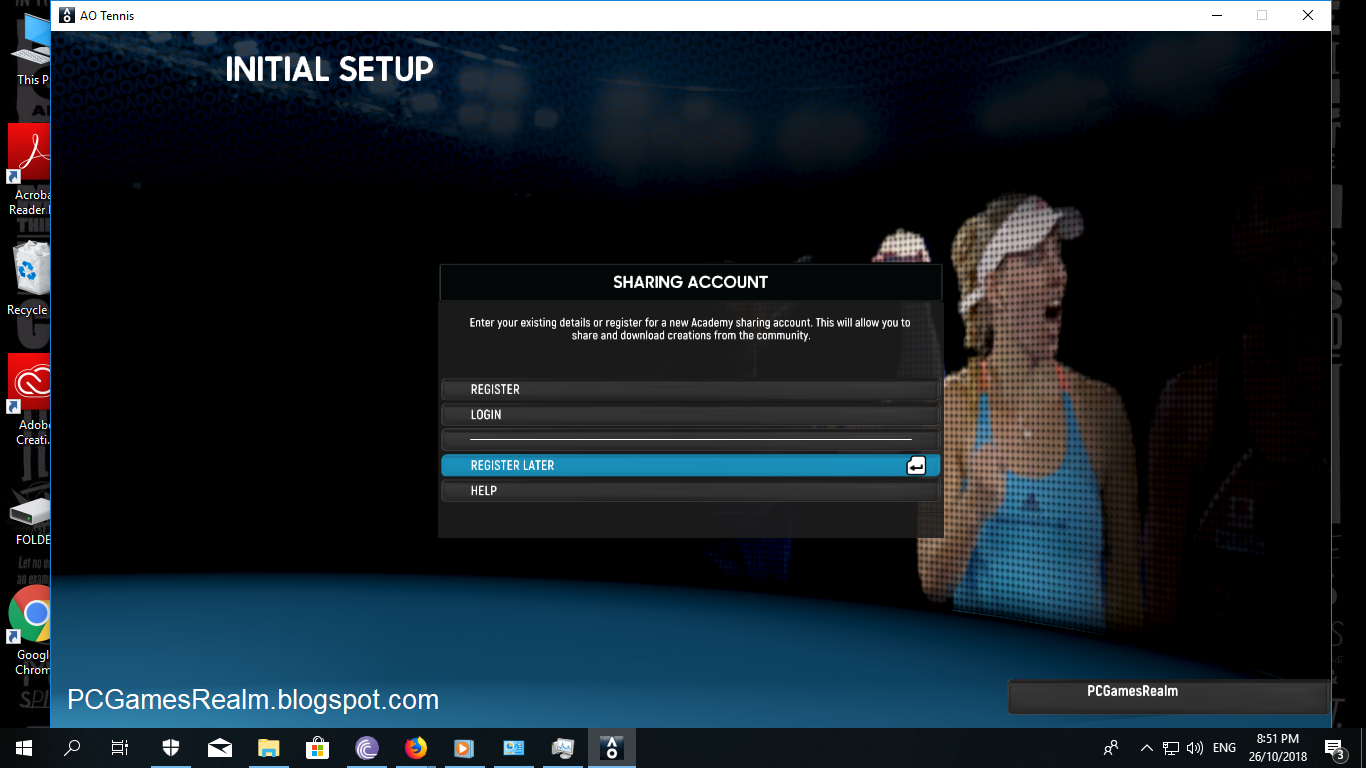The width and height of the screenshot is (1366, 768).
Task: Open the purple BitTorrent taskbar icon
Action: pos(367,747)
